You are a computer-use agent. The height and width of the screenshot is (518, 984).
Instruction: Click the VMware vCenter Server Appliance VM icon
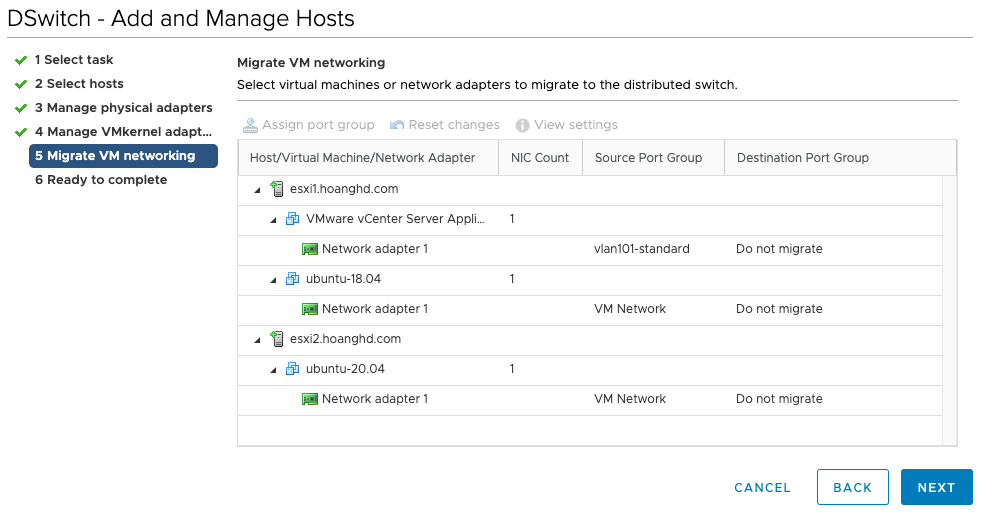(292, 219)
